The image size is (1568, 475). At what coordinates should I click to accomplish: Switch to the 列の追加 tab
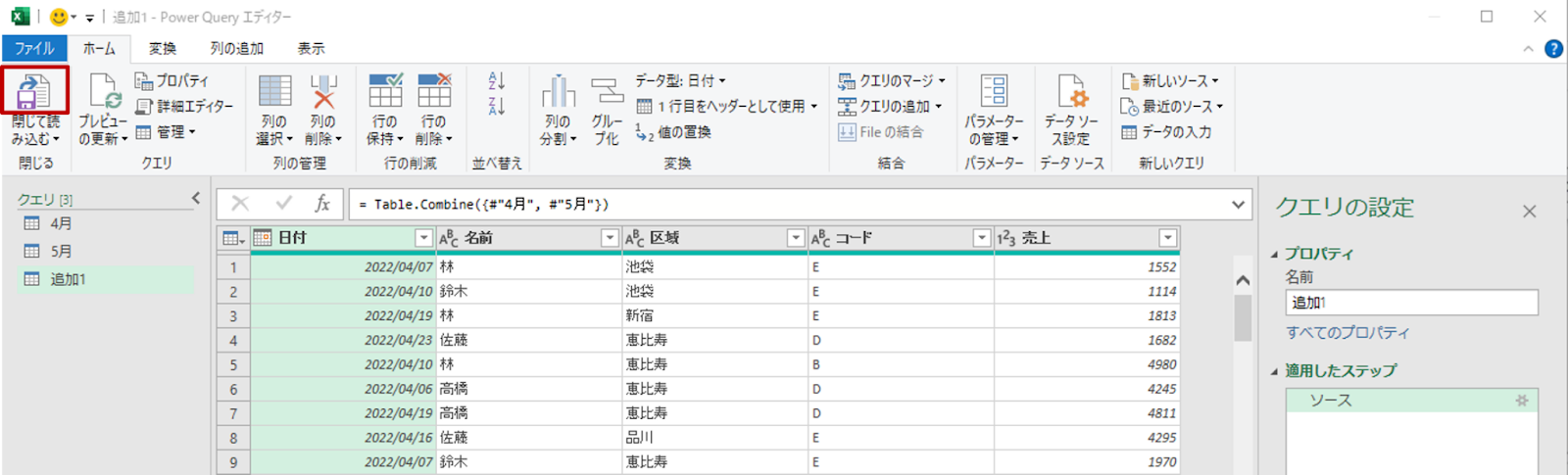point(237,48)
